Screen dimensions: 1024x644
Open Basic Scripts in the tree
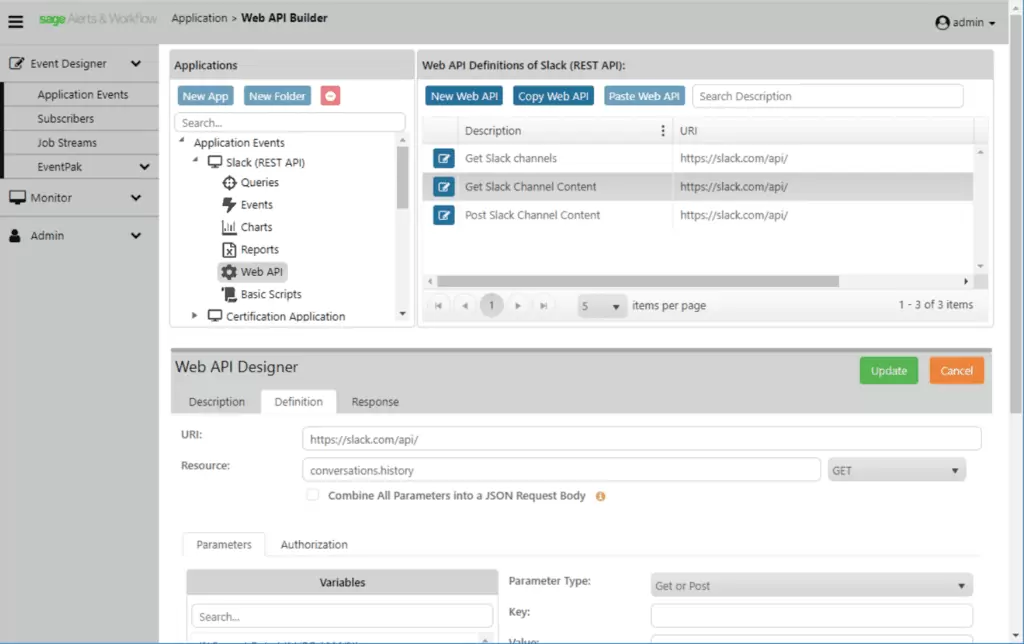[230, 294]
